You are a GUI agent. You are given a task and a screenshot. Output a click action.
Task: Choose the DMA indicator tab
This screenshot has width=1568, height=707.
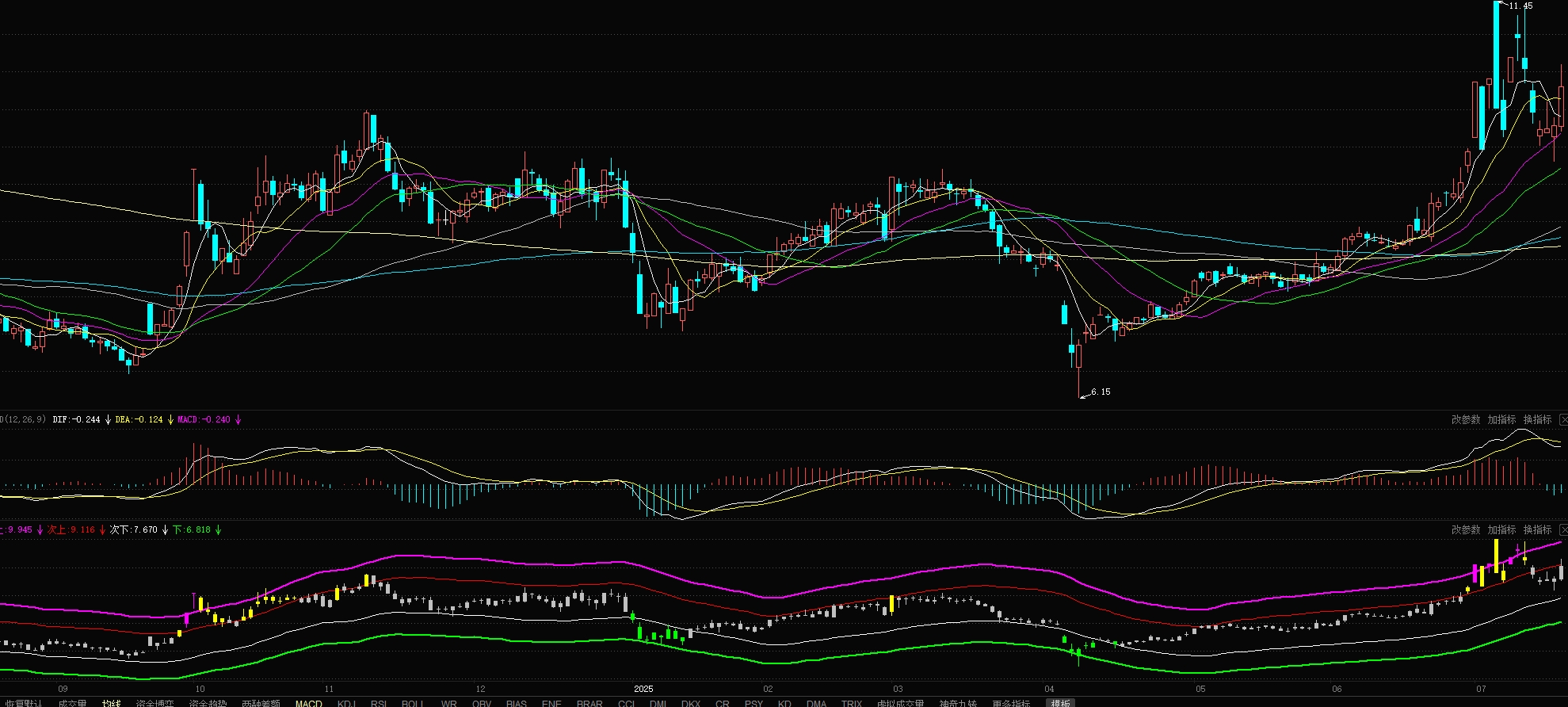816,703
